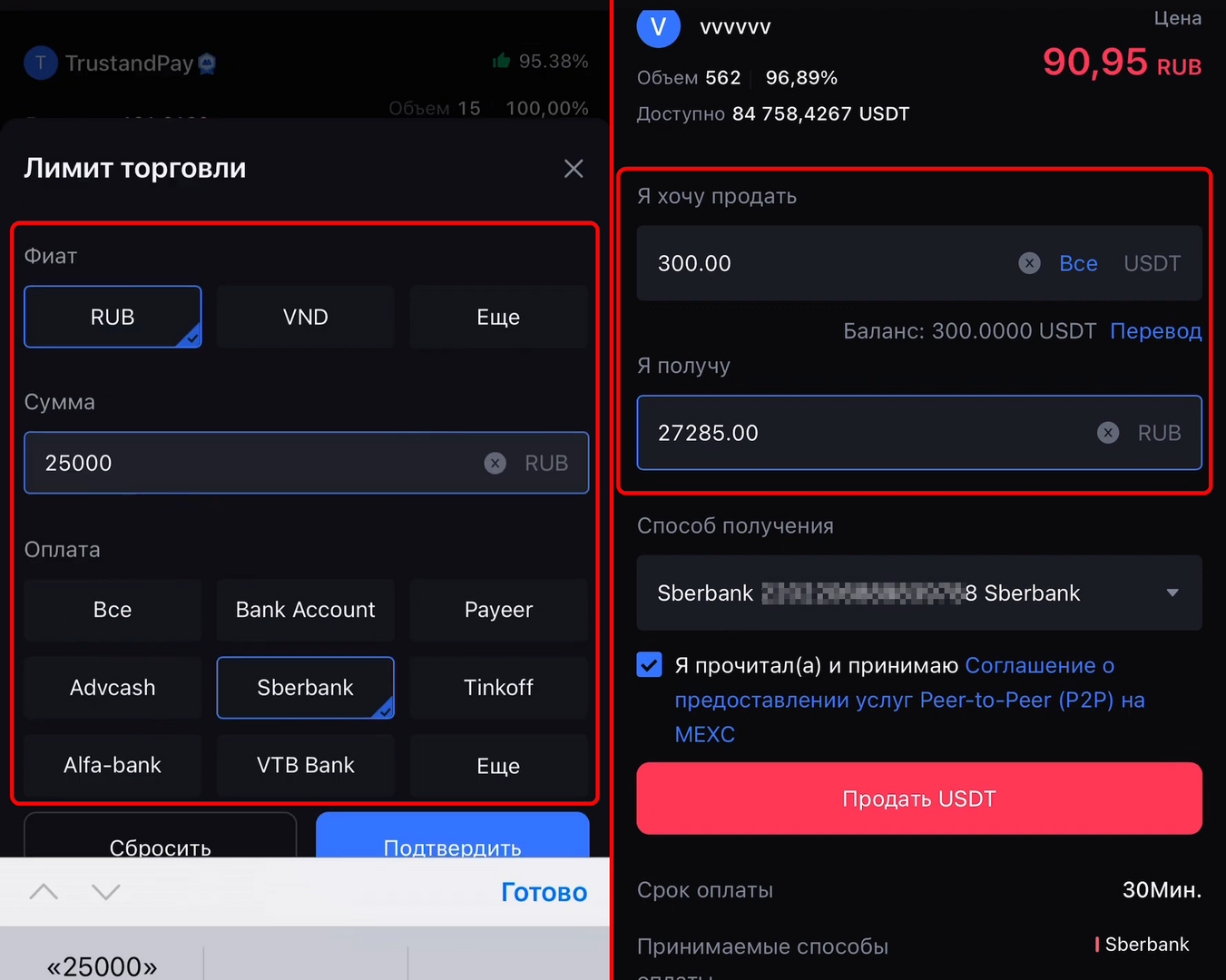
Task: Expand the Sberbank receiving method dropdown
Action: 919,593
